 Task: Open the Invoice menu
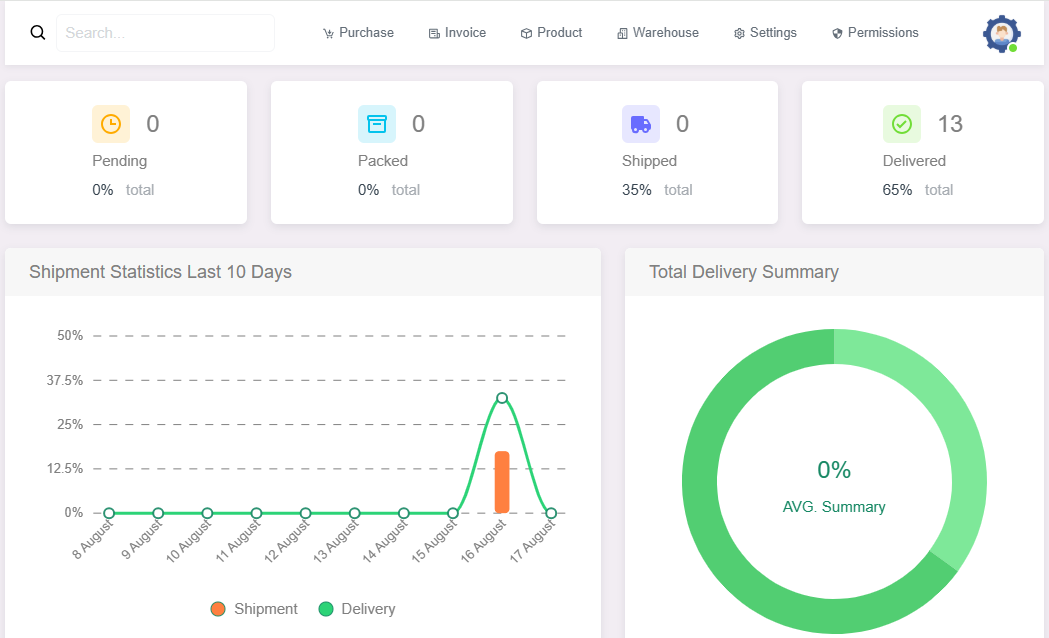click(458, 33)
